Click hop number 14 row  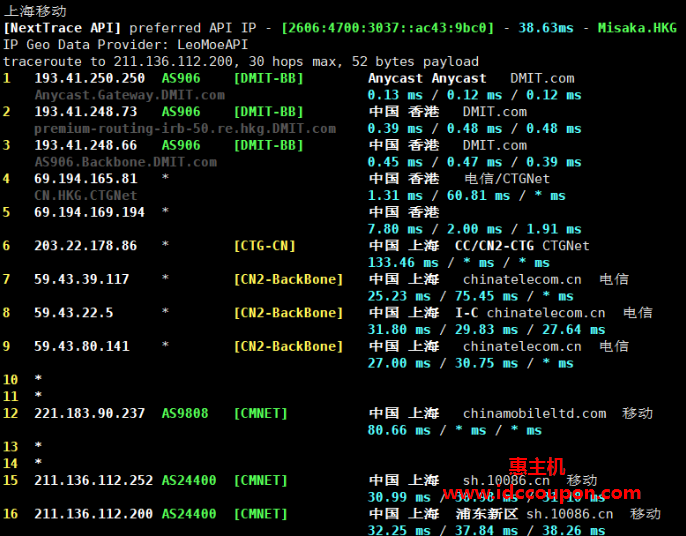click(x=22, y=463)
